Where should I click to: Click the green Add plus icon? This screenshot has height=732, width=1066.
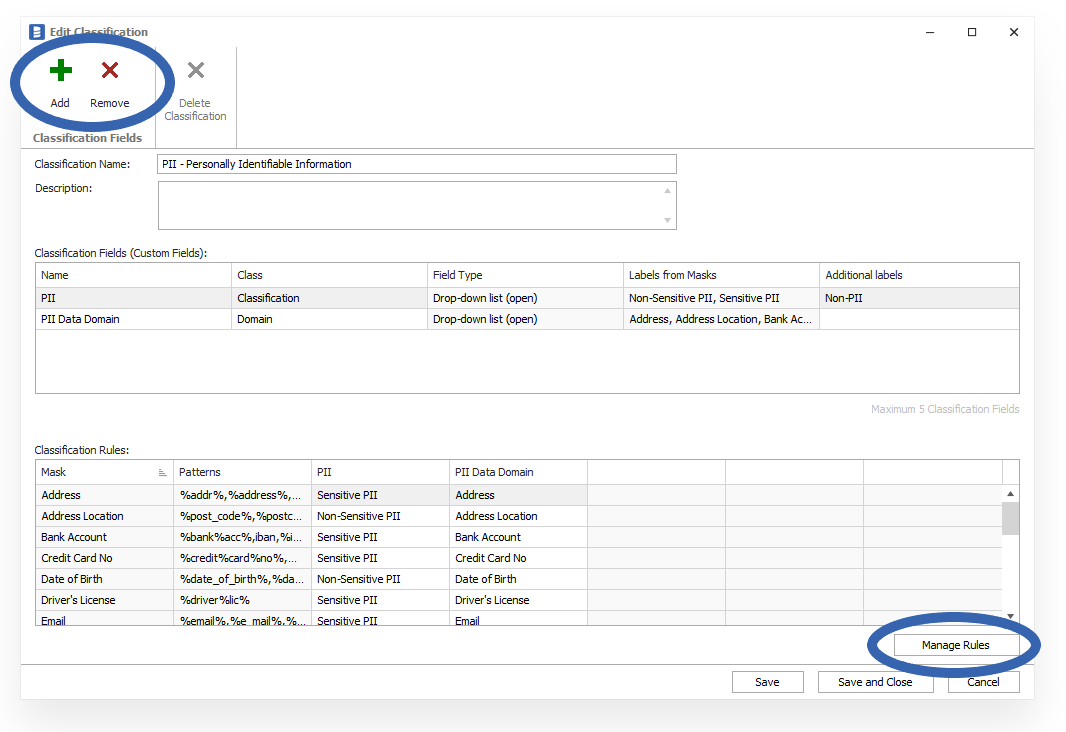[x=60, y=71]
